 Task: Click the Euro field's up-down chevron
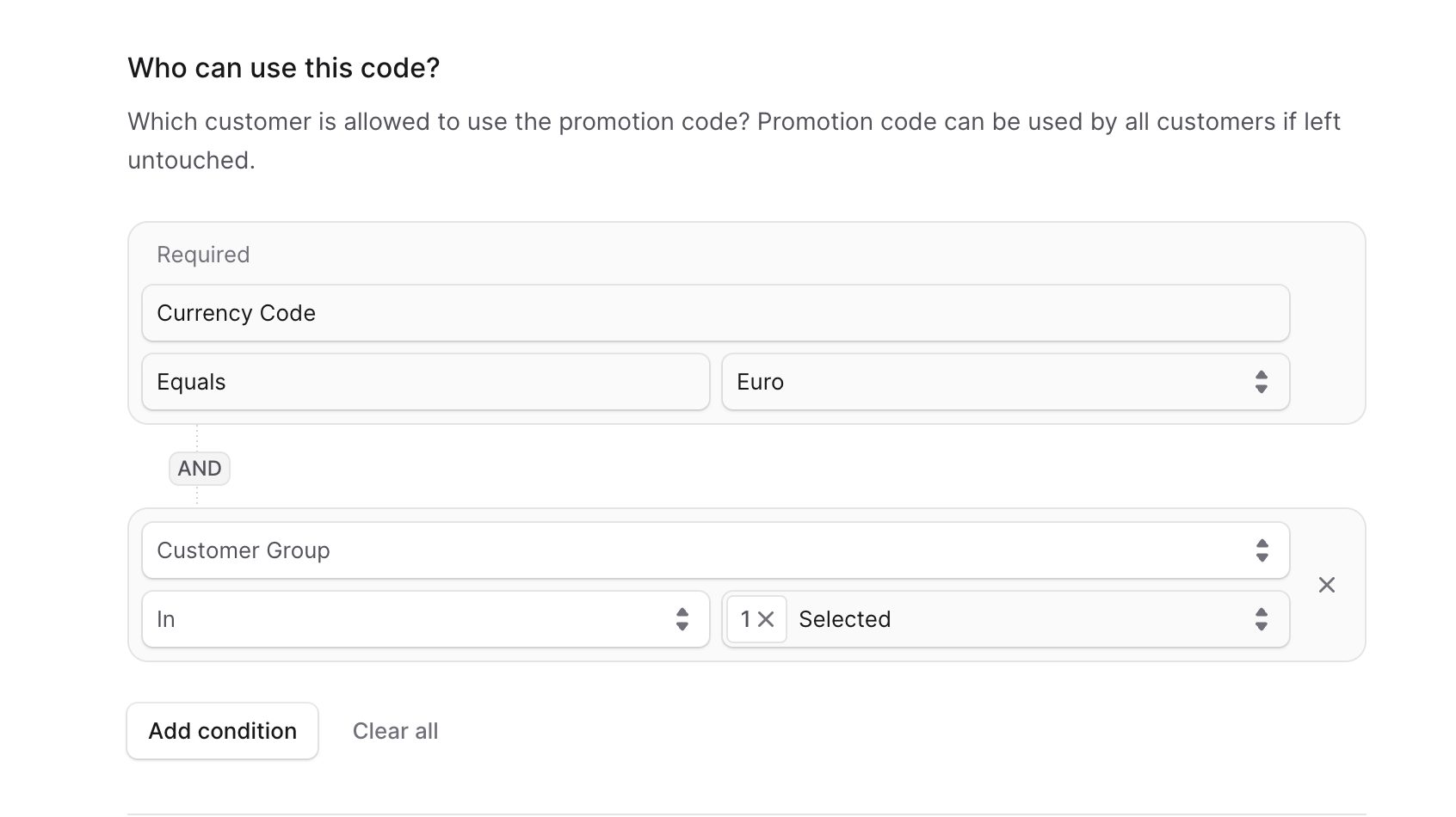(x=1261, y=382)
